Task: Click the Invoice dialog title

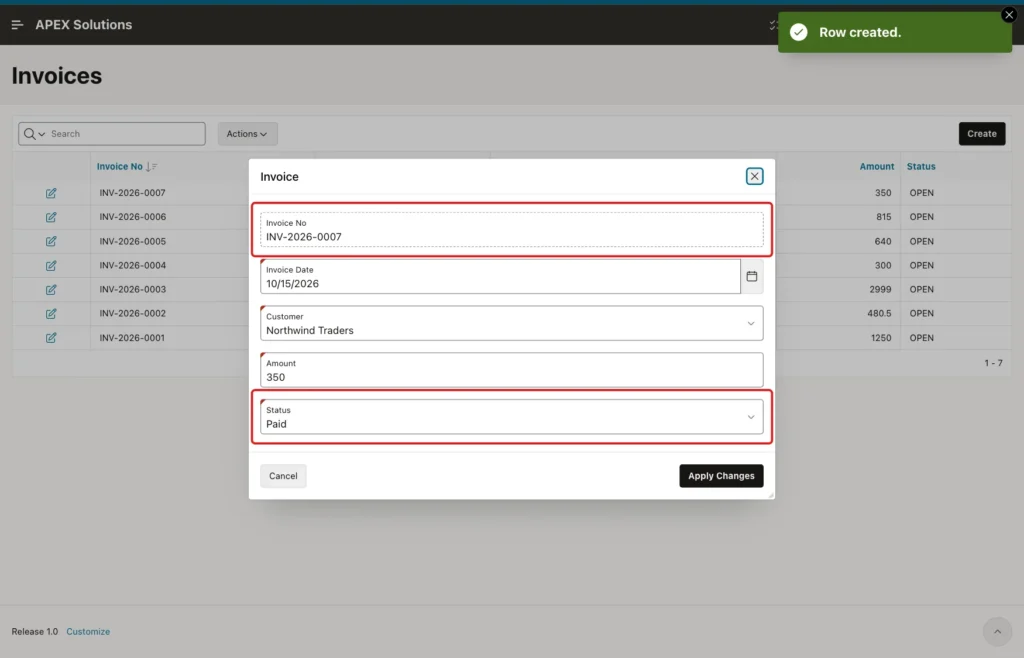Action: click(x=280, y=177)
